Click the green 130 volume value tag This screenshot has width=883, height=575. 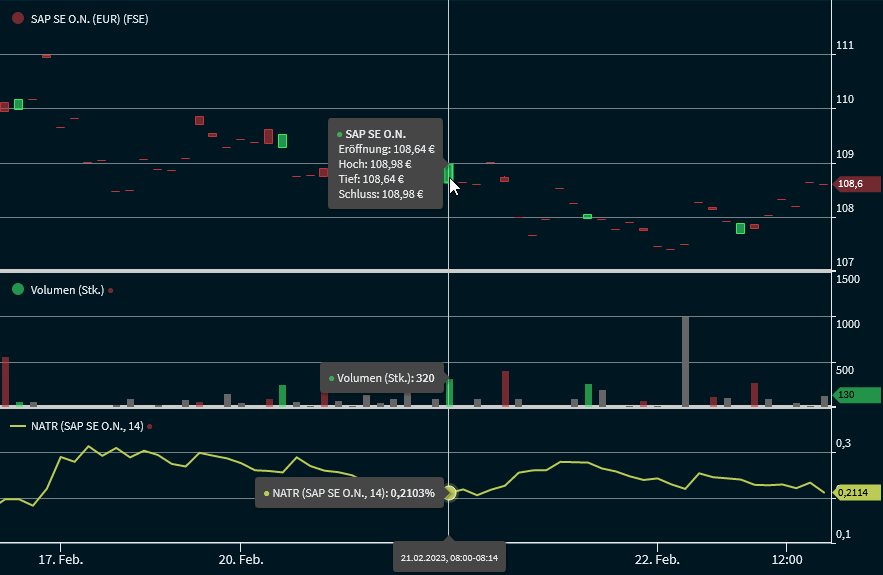[855, 395]
